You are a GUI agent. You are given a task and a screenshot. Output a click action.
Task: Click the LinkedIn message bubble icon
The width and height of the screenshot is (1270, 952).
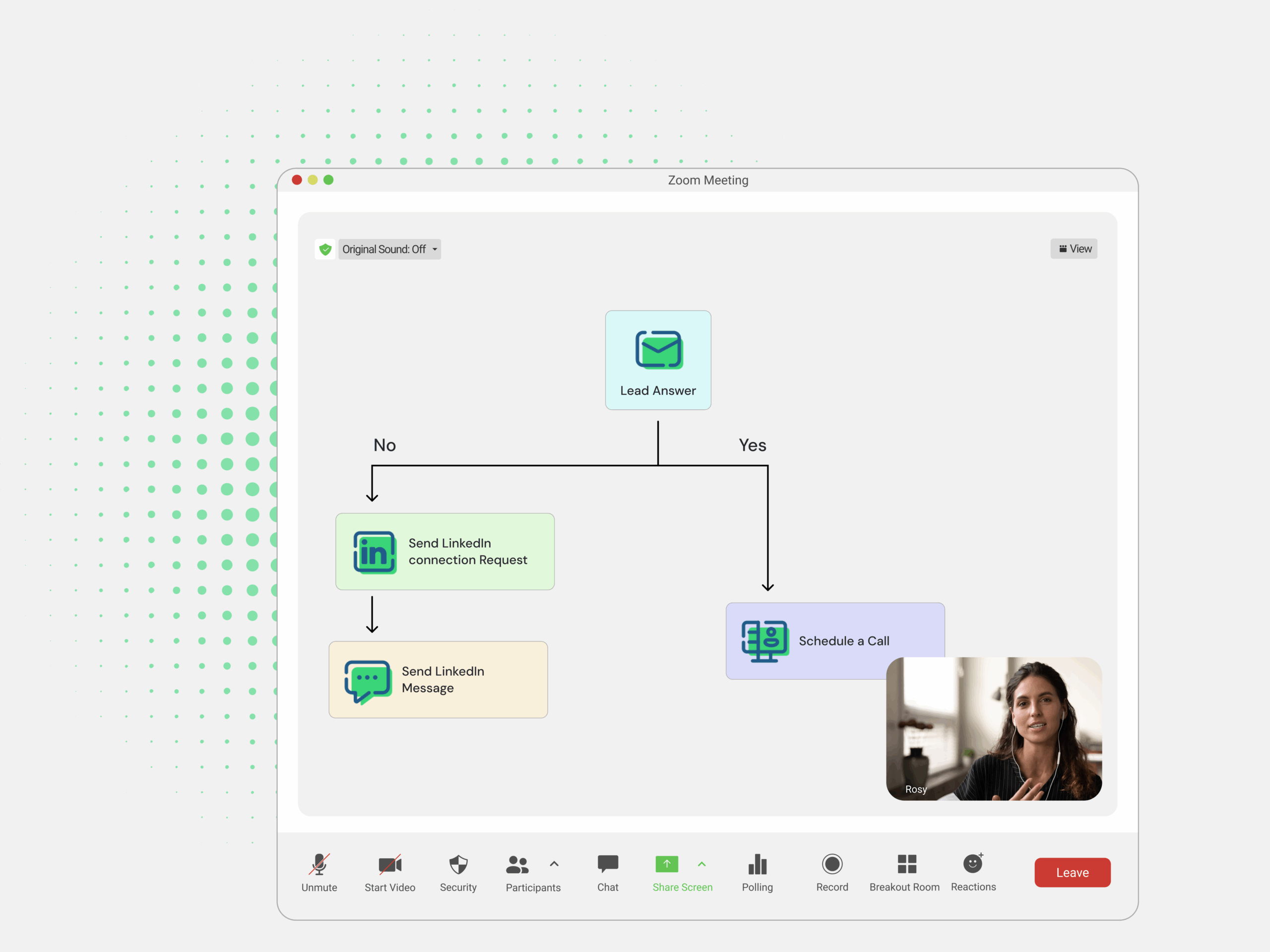(x=368, y=682)
